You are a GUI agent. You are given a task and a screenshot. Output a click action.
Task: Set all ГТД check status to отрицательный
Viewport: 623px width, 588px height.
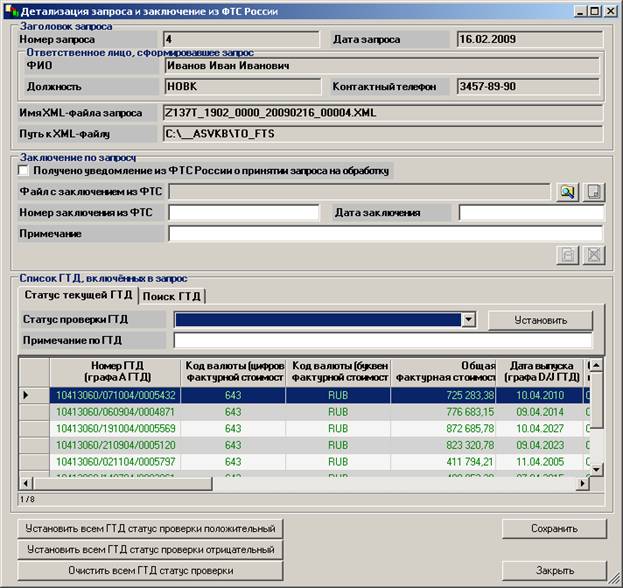point(150,549)
